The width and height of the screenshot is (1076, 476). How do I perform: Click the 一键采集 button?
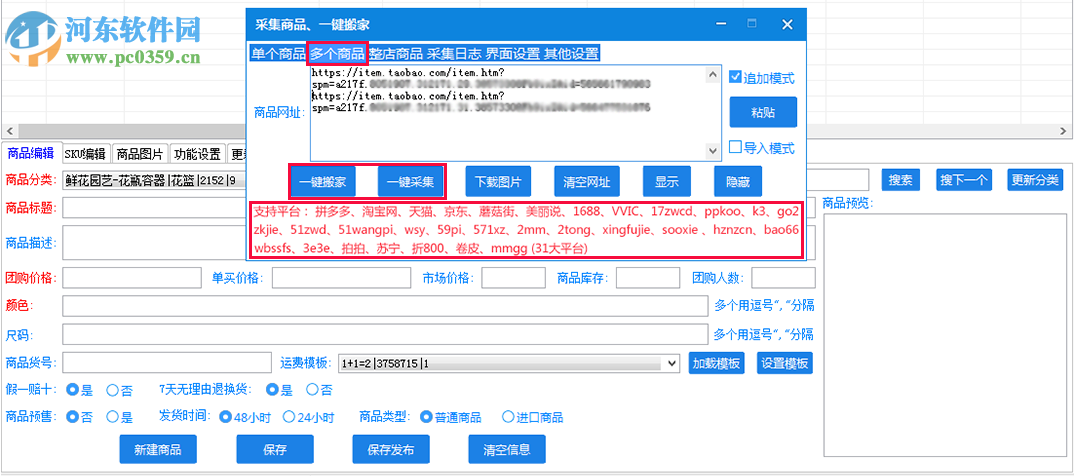click(410, 182)
